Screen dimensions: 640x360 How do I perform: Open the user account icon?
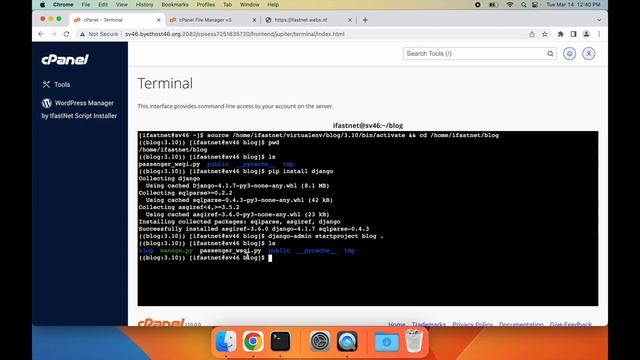click(588, 53)
